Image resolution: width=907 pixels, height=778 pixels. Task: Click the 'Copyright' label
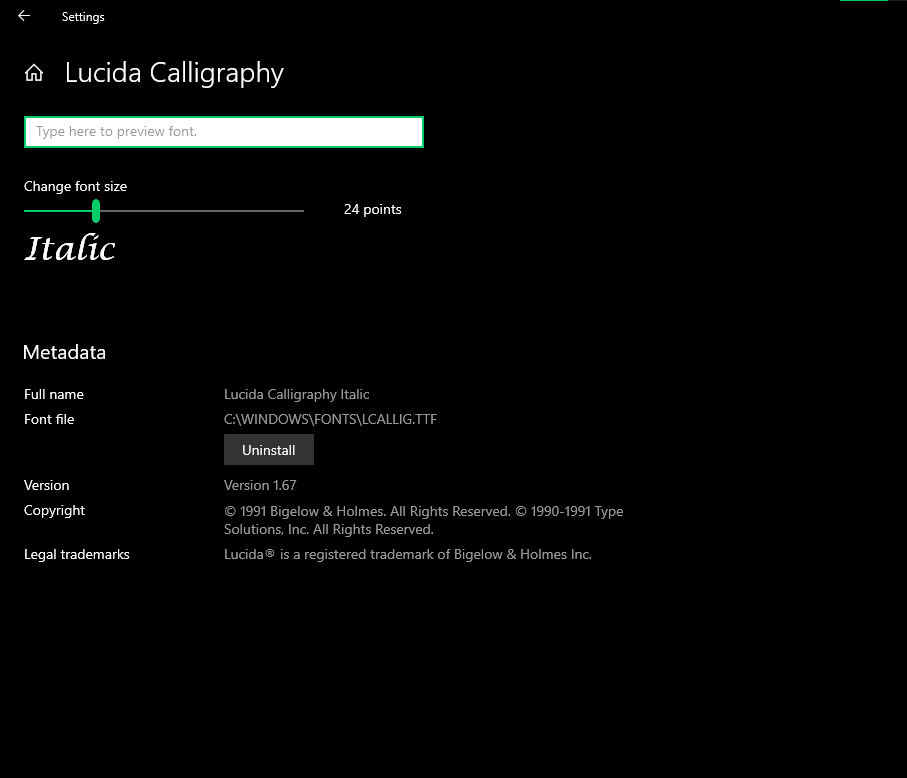(54, 511)
